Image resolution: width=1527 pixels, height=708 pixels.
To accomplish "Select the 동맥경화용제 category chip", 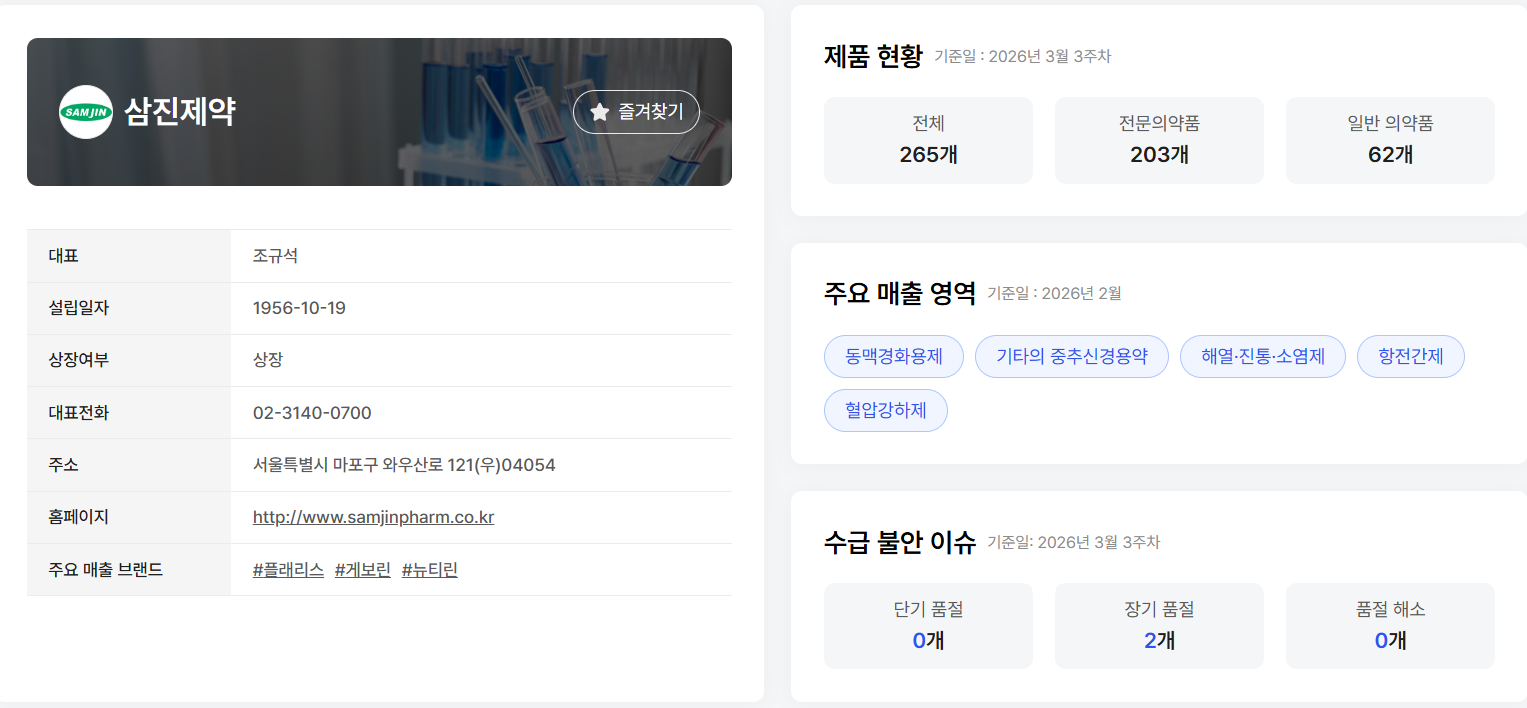I will pos(894,357).
